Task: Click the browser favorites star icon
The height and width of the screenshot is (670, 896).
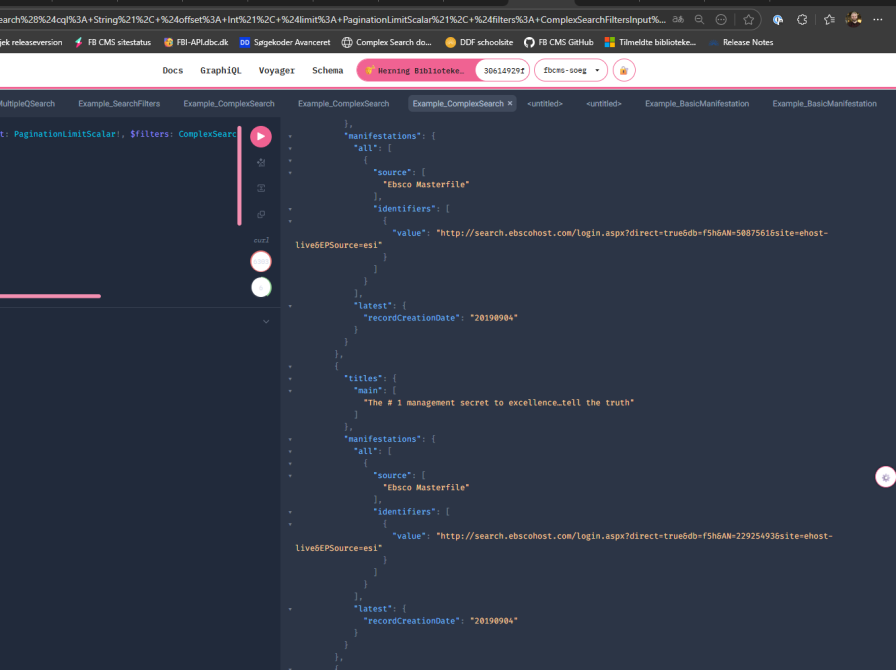Action: click(748, 19)
